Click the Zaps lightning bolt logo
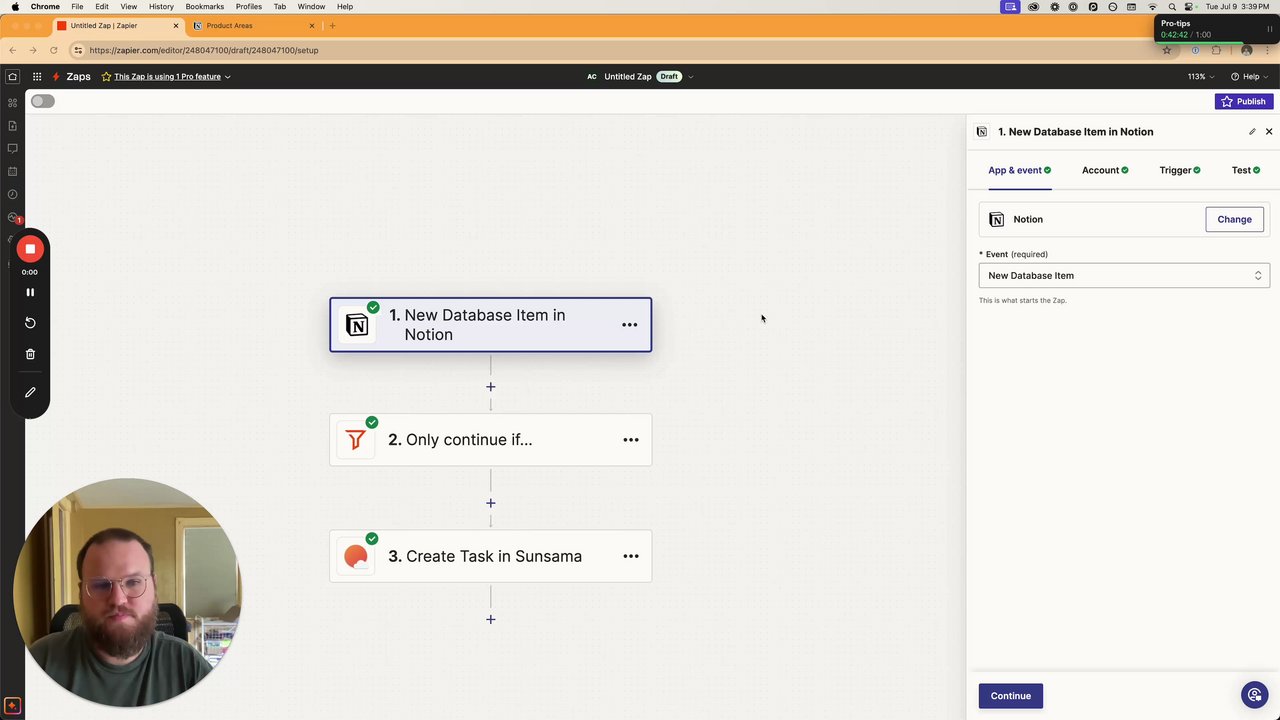The height and width of the screenshot is (720, 1280). 56,76
